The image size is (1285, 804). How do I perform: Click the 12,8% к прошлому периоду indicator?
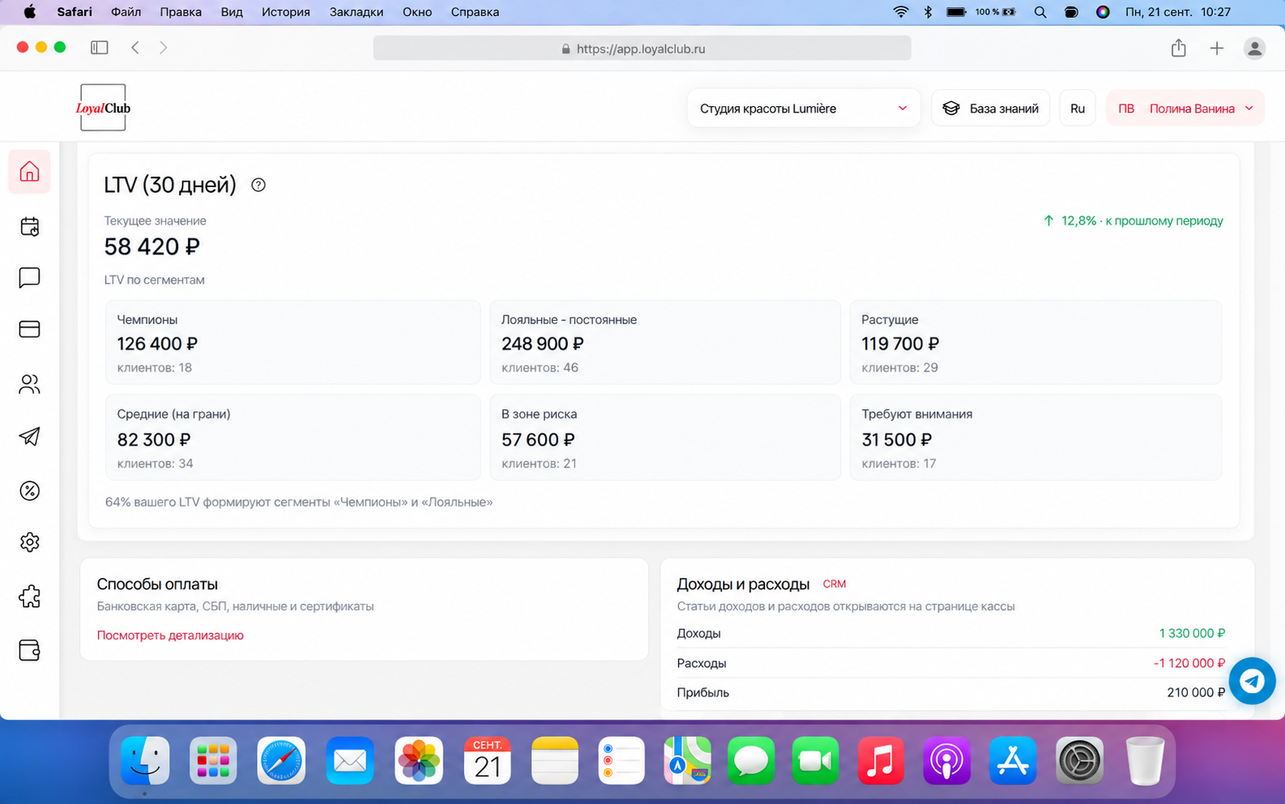pyautogui.click(x=1133, y=221)
